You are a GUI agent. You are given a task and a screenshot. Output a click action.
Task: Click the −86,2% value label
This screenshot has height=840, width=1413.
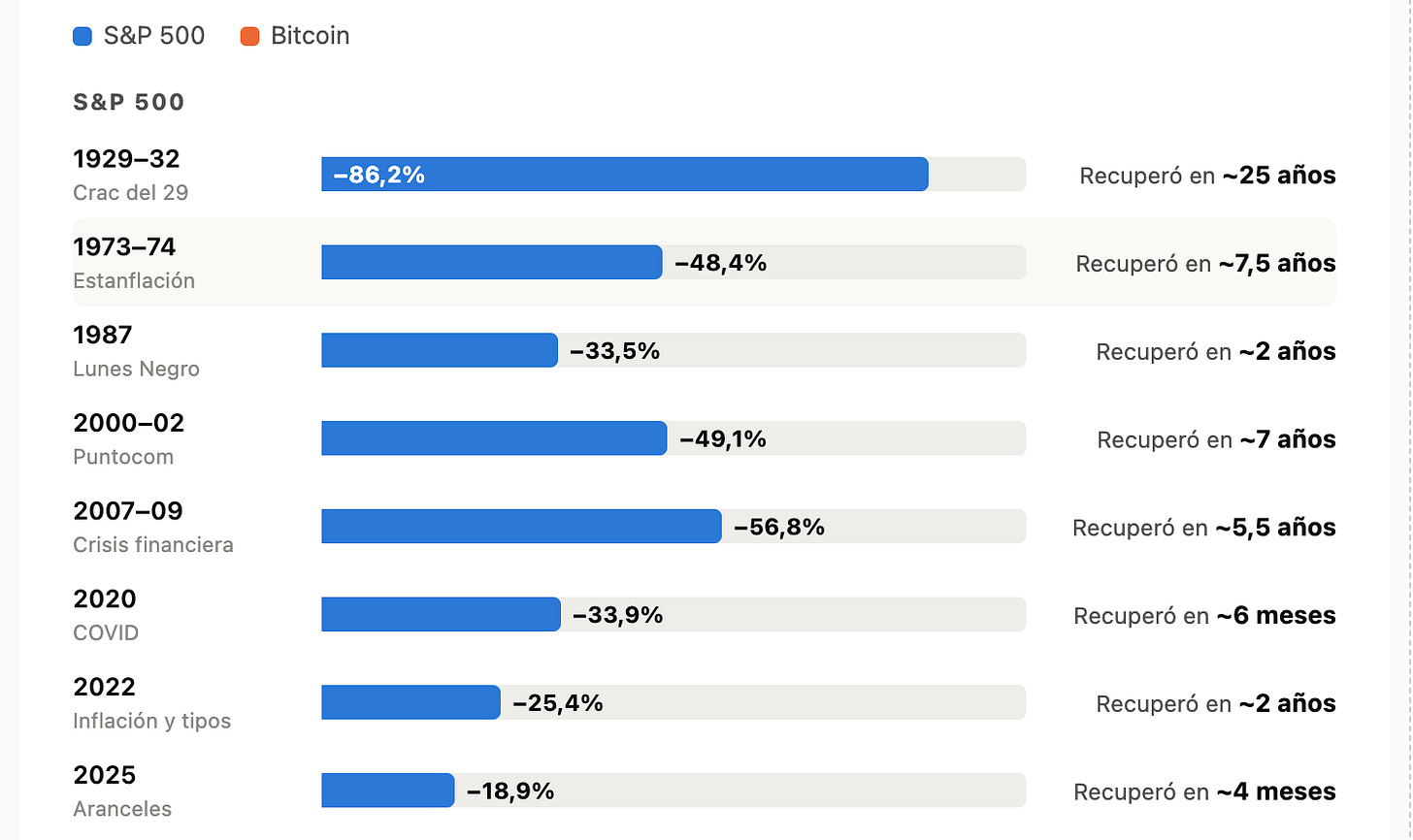point(379,175)
